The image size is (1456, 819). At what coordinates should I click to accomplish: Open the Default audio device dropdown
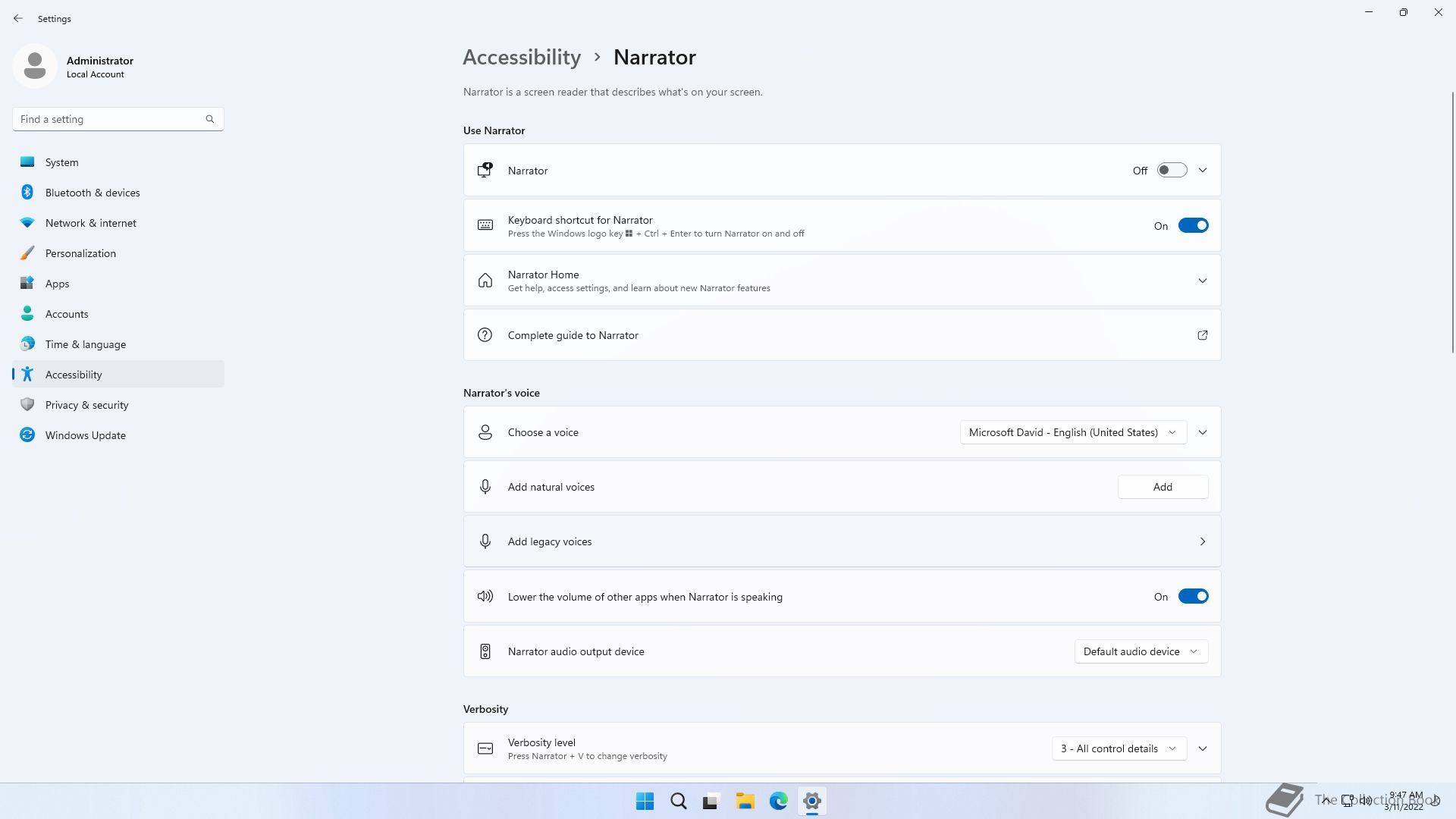click(x=1141, y=651)
